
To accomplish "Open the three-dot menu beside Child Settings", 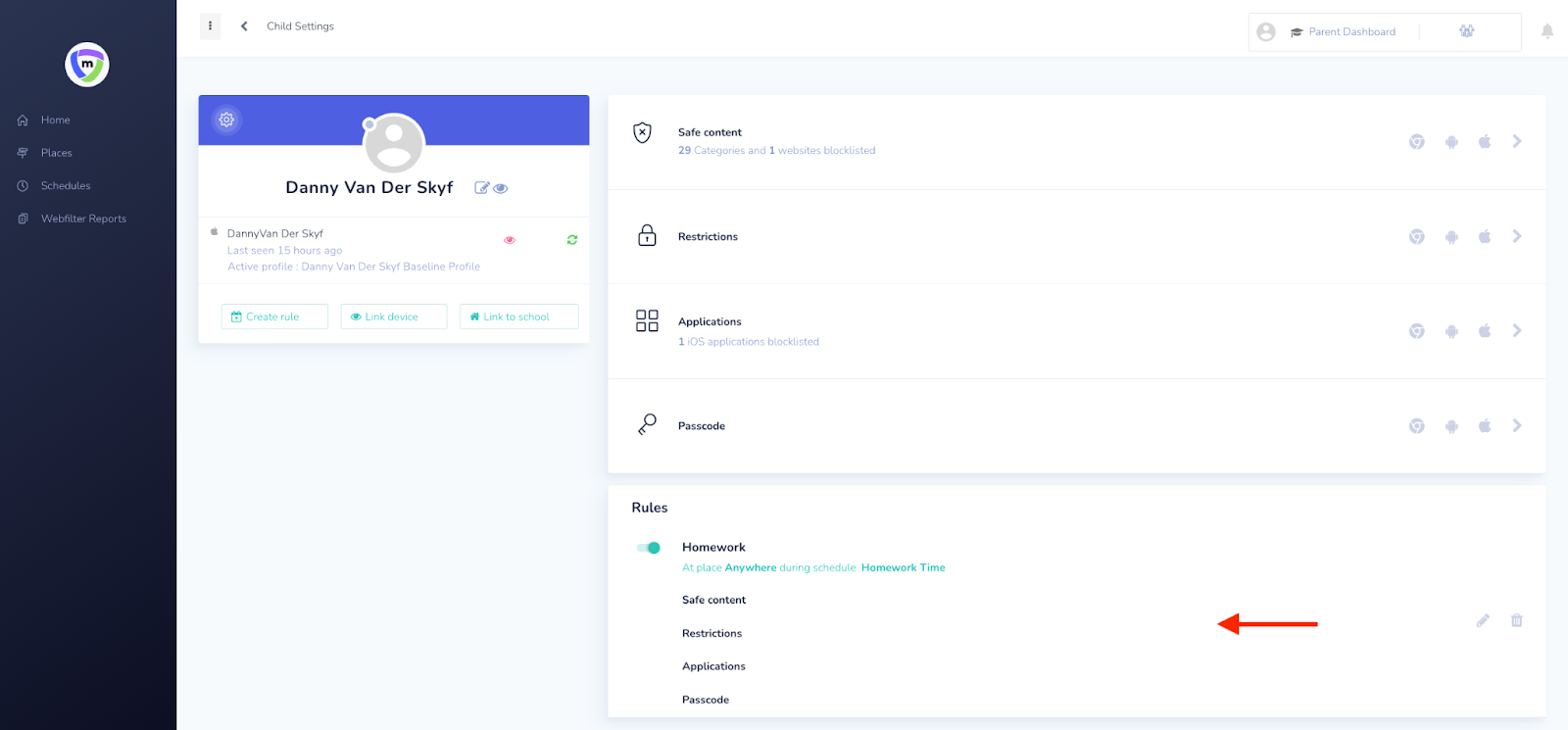I will coord(210,26).
